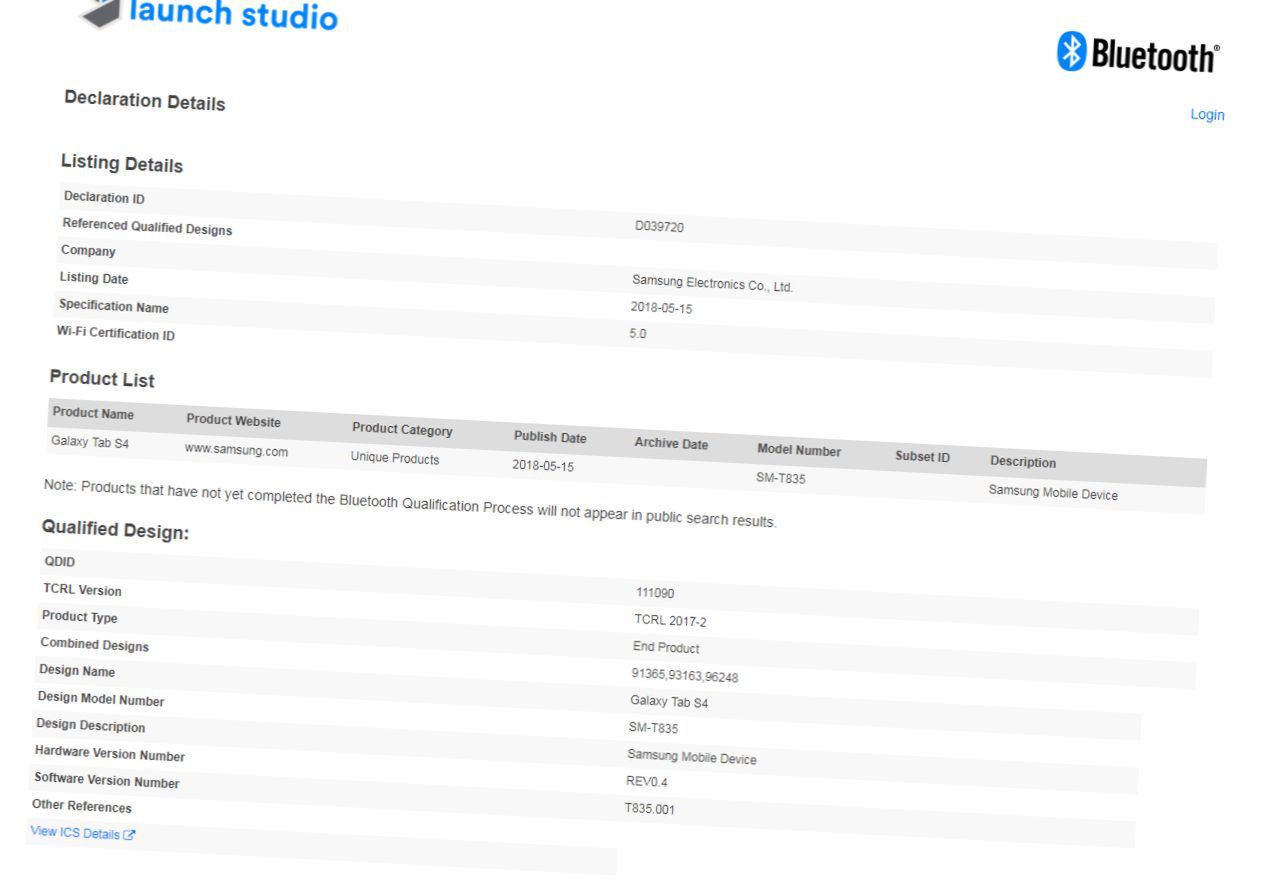Click the Other References label
This screenshot has height=891, width=1276.
[82, 806]
